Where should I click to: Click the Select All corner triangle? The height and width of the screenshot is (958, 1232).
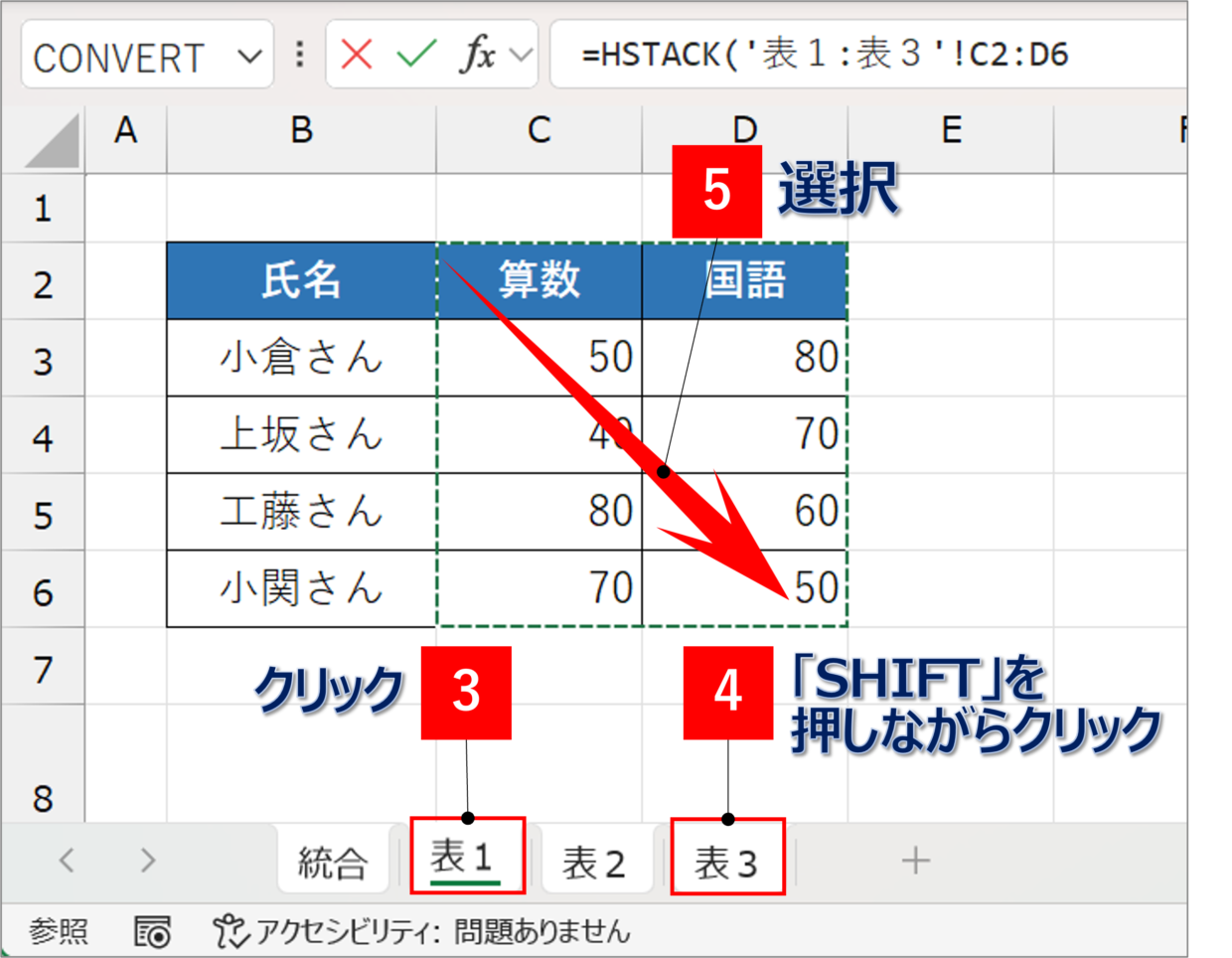53,141
